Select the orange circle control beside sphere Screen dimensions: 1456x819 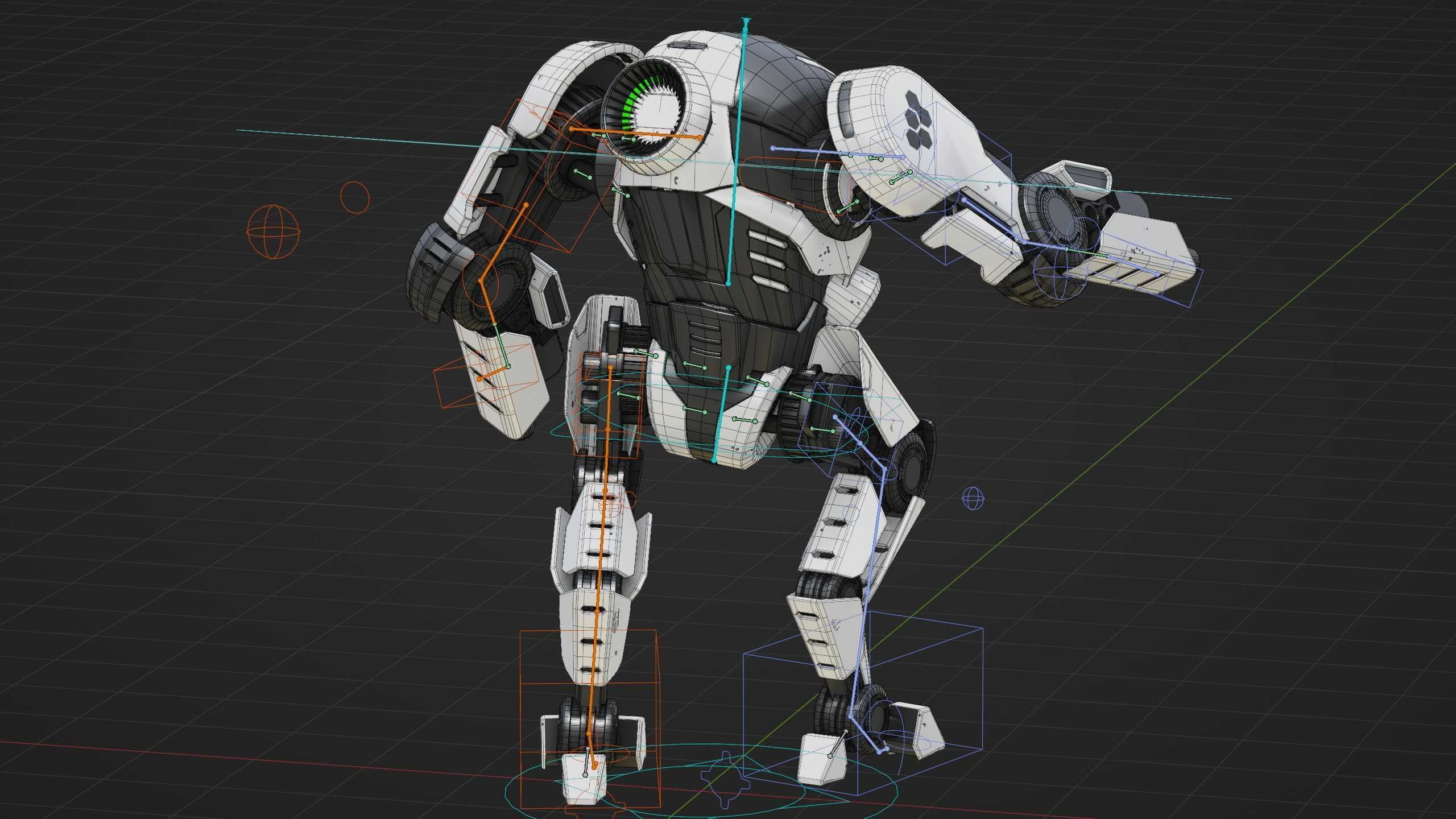point(355,197)
